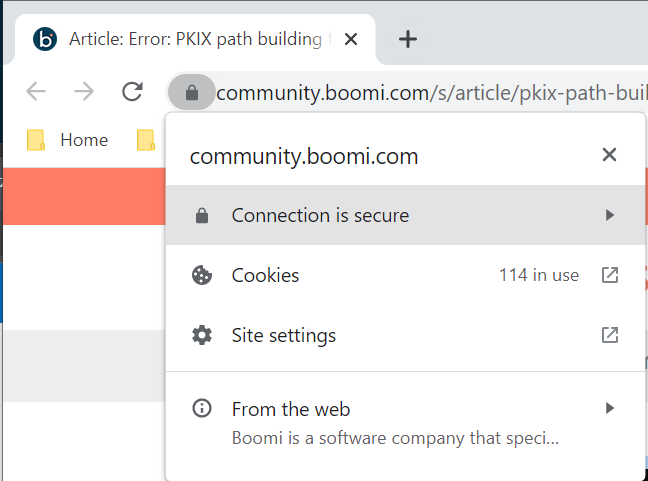Close the community.boomi.com site info popup
This screenshot has width=648, height=481.
click(609, 155)
